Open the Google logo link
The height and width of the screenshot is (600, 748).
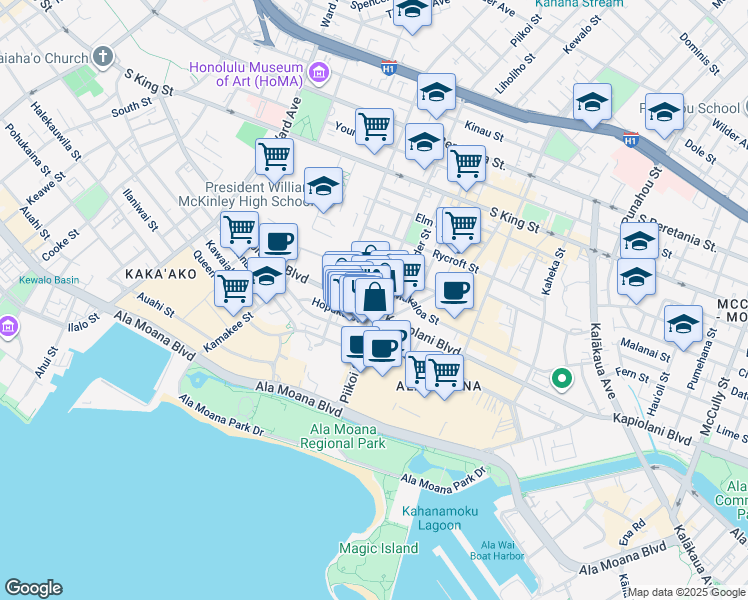coord(33,588)
